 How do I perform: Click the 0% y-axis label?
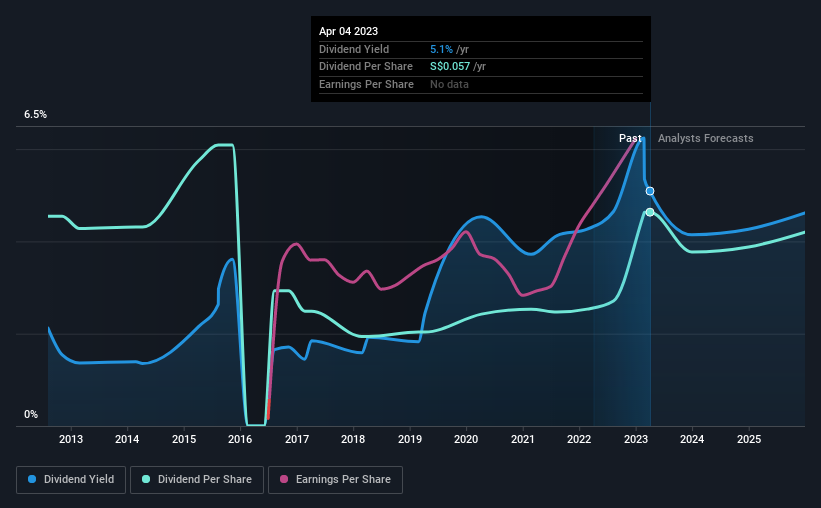[x=31, y=414]
